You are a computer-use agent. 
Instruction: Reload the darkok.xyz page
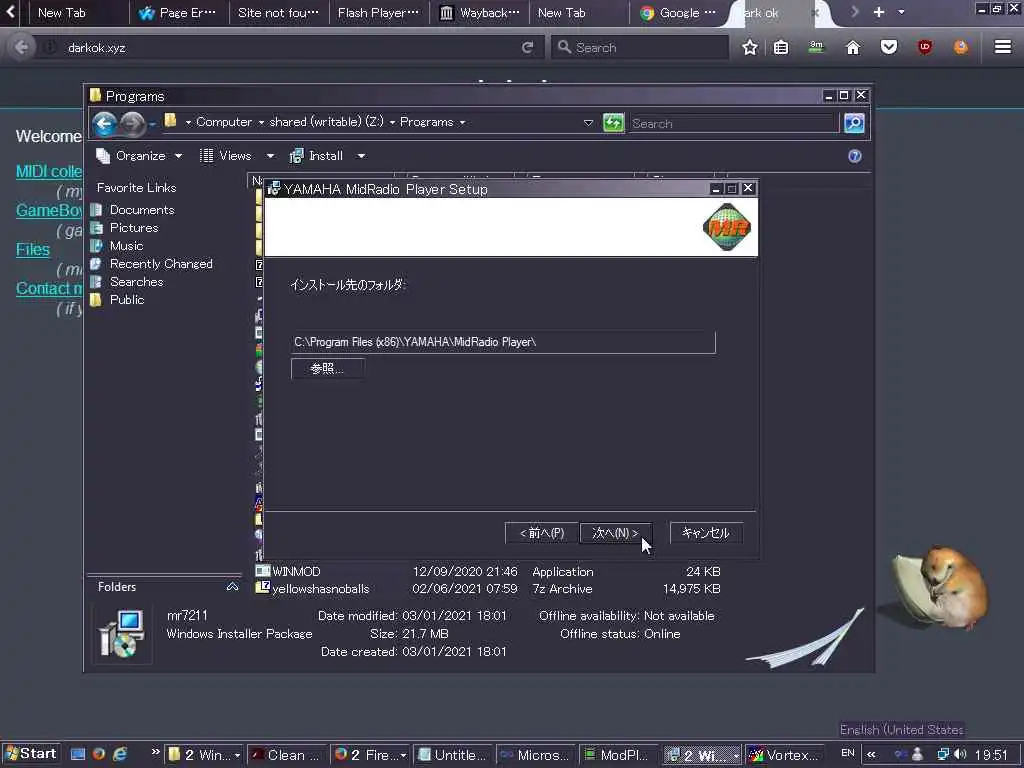pos(527,47)
